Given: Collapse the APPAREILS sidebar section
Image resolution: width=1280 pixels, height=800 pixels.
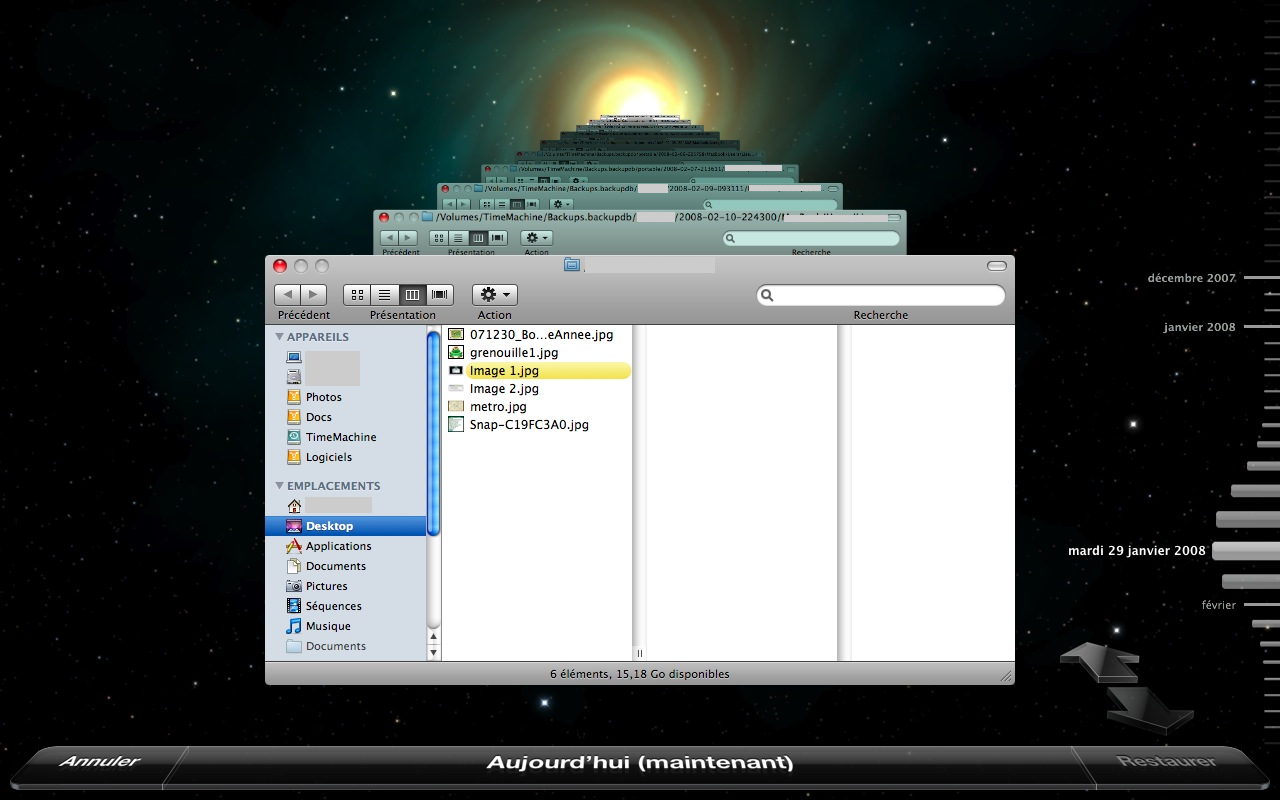Looking at the screenshot, I should [x=280, y=337].
